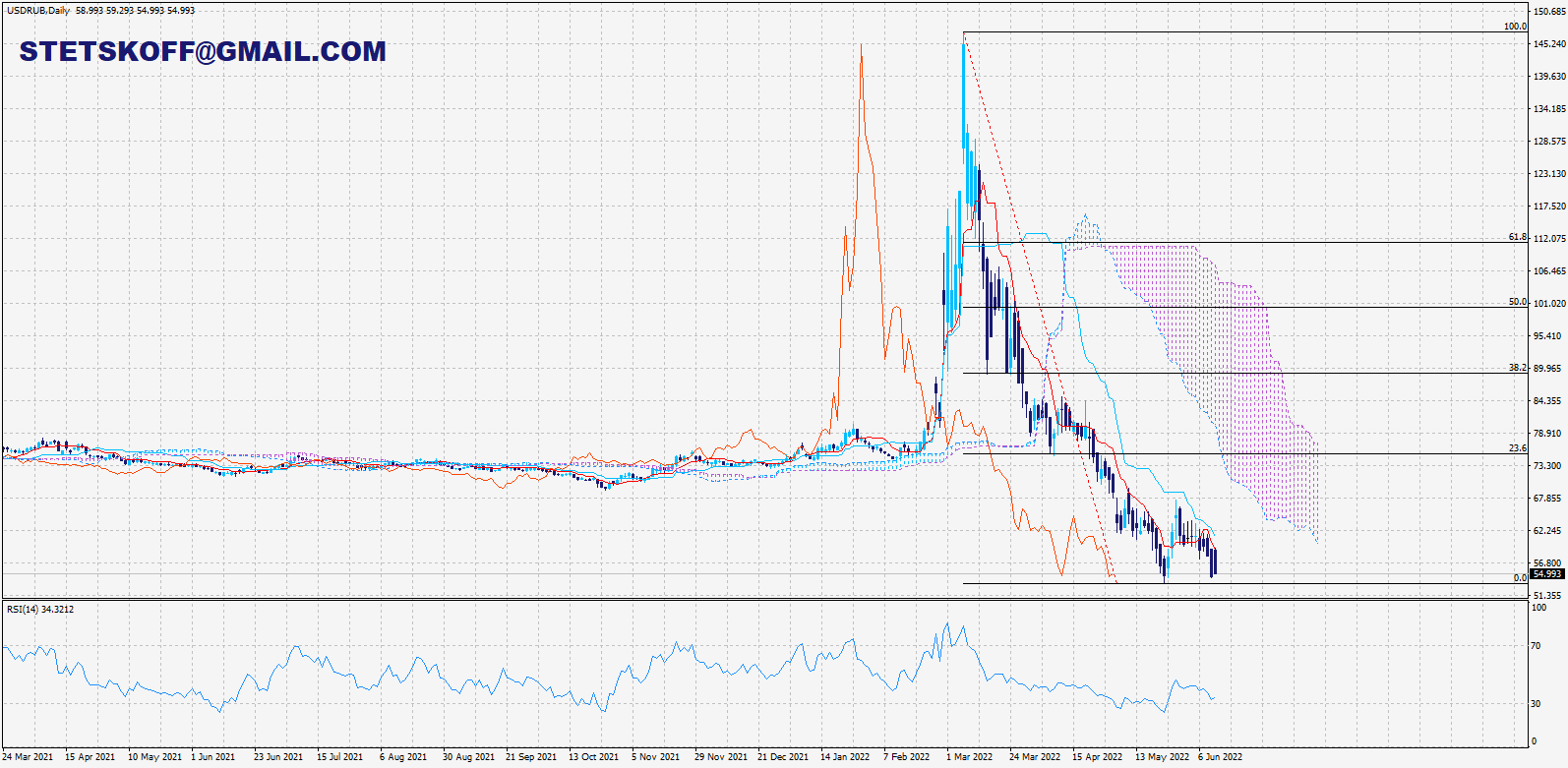Click the 84.355 price axis label

(1547, 401)
